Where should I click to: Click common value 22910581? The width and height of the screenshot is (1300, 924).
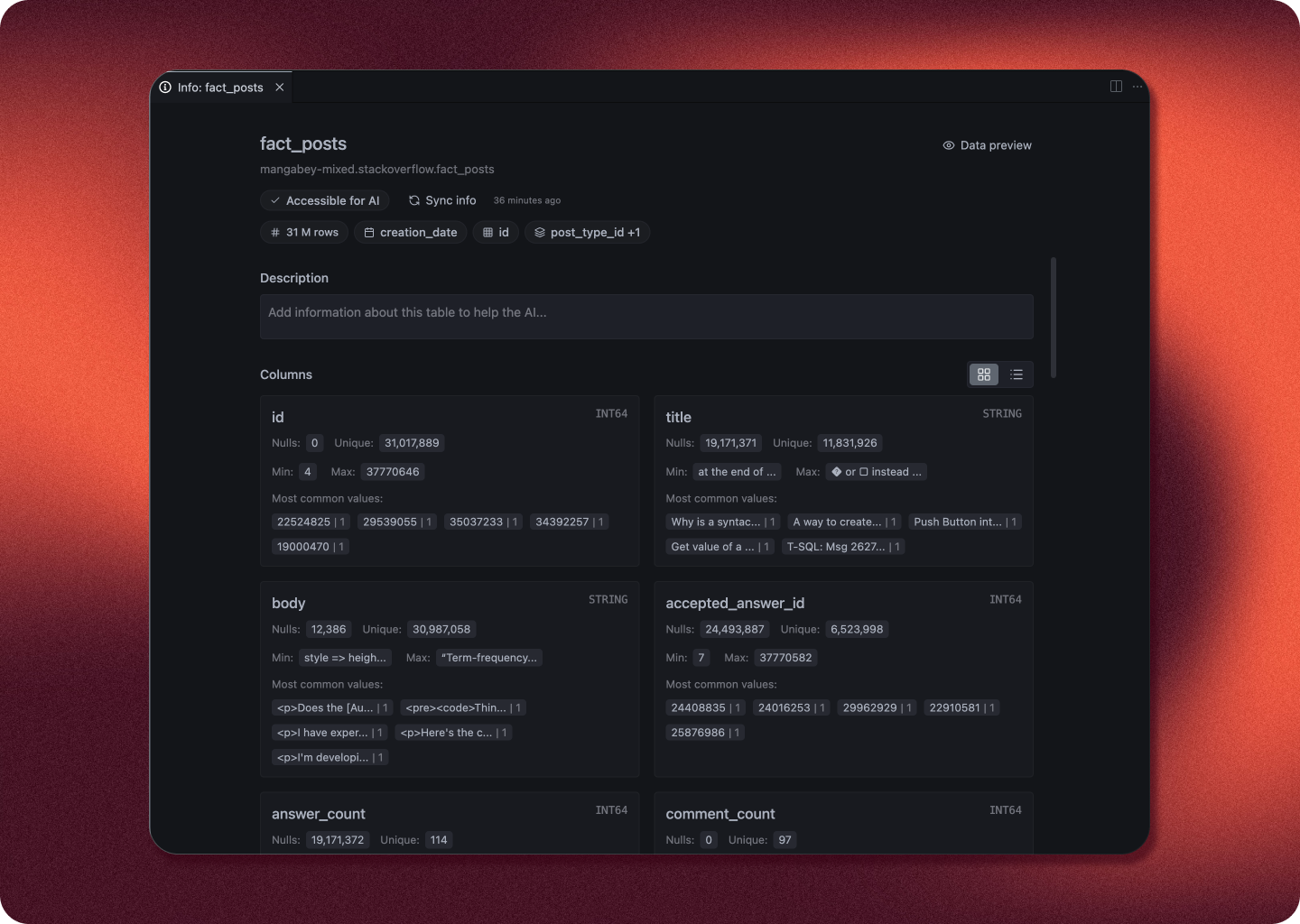tap(962, 708)
